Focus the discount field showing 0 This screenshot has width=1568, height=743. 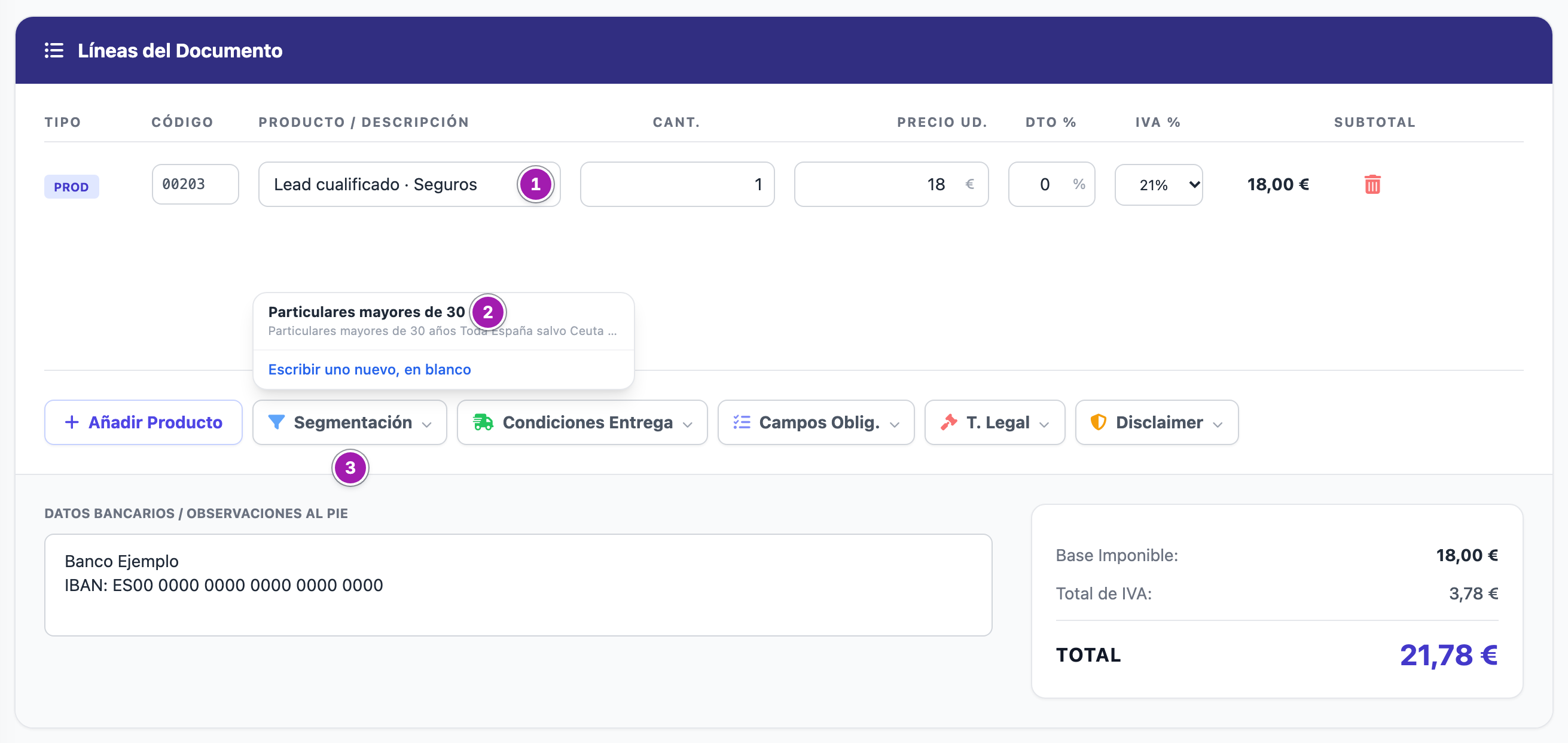pyautogui.click(x=1051, y=184)
